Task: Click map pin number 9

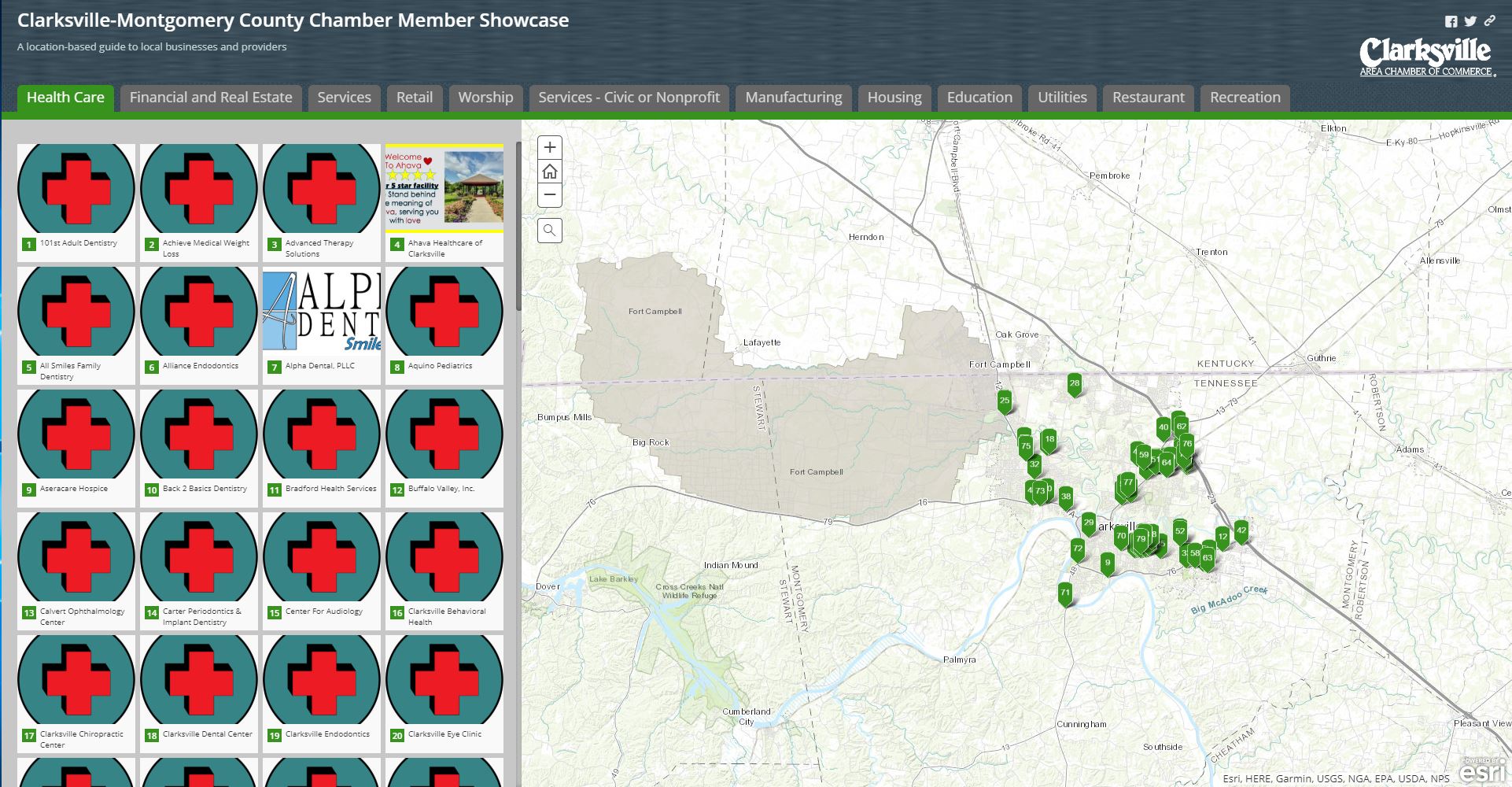Action: (x=1108, y=563)
